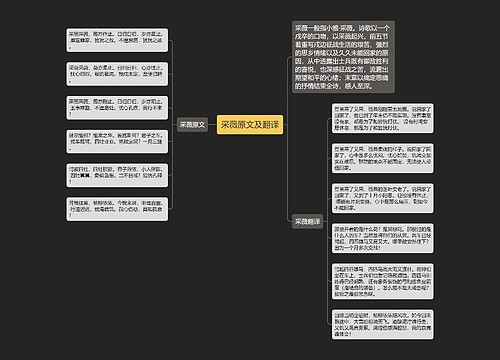Select the stanza node containing 薇亦刚止
Viewport: 500px width, 360px height.
coord(117,108)
